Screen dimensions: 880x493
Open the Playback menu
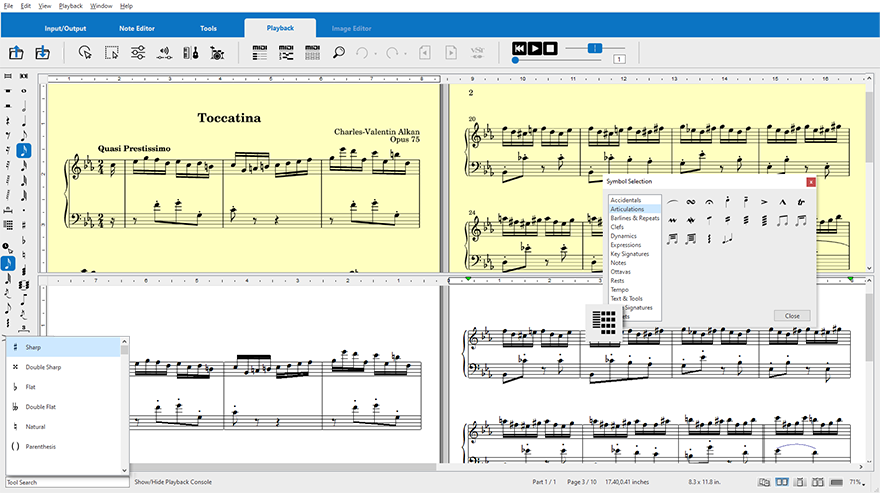pyautogui.click(x=71, y=6)
